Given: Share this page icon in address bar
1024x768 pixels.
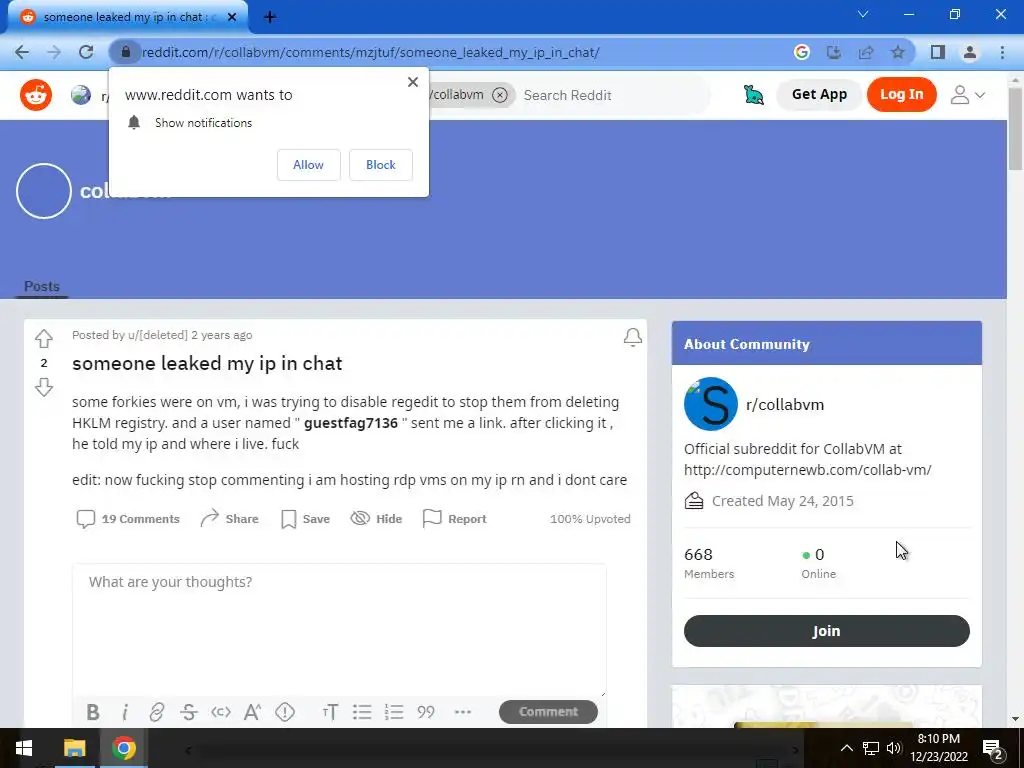Looking at the screenshot, I should pos(866,52).
